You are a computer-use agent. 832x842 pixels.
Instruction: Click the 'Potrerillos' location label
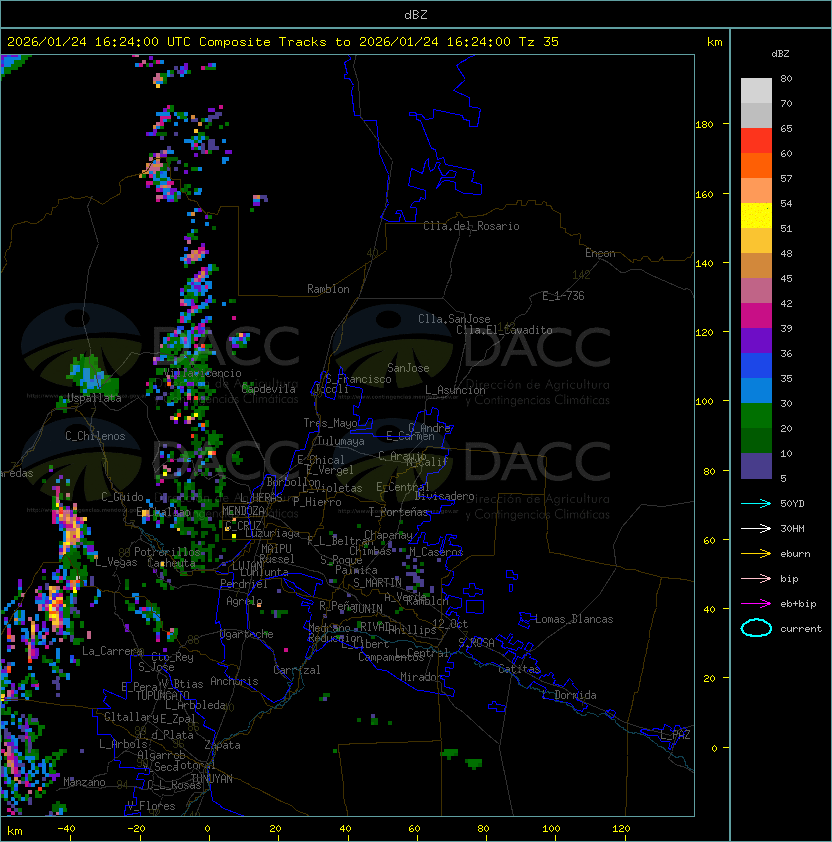pyautogui.click(x=167, y=552)
